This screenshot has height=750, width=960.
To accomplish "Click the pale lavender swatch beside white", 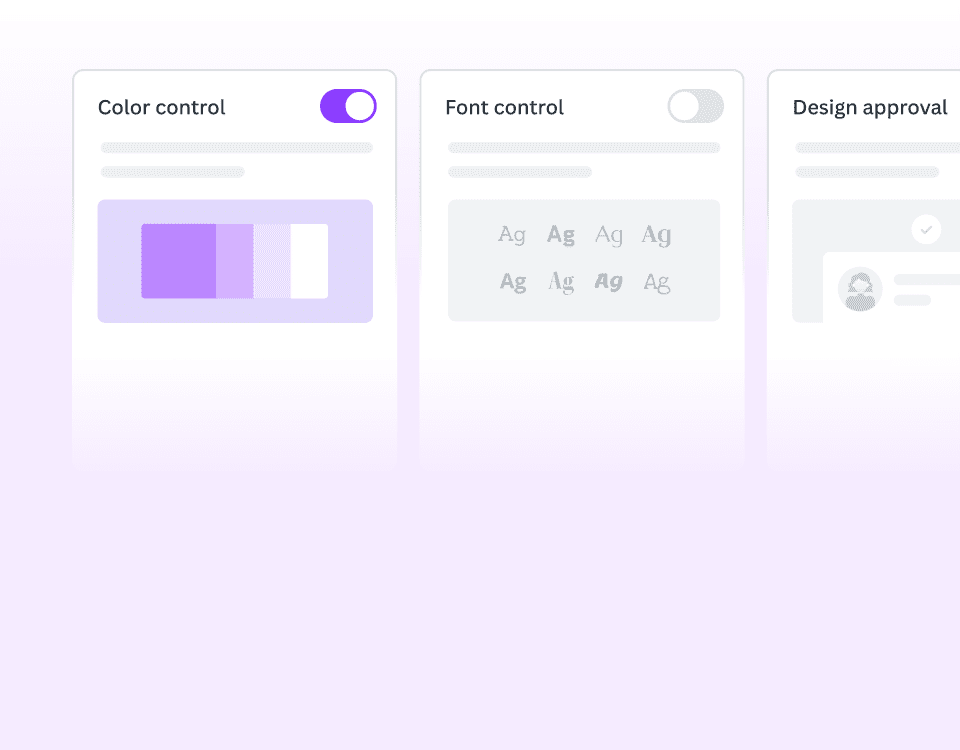I will [272, 261].
